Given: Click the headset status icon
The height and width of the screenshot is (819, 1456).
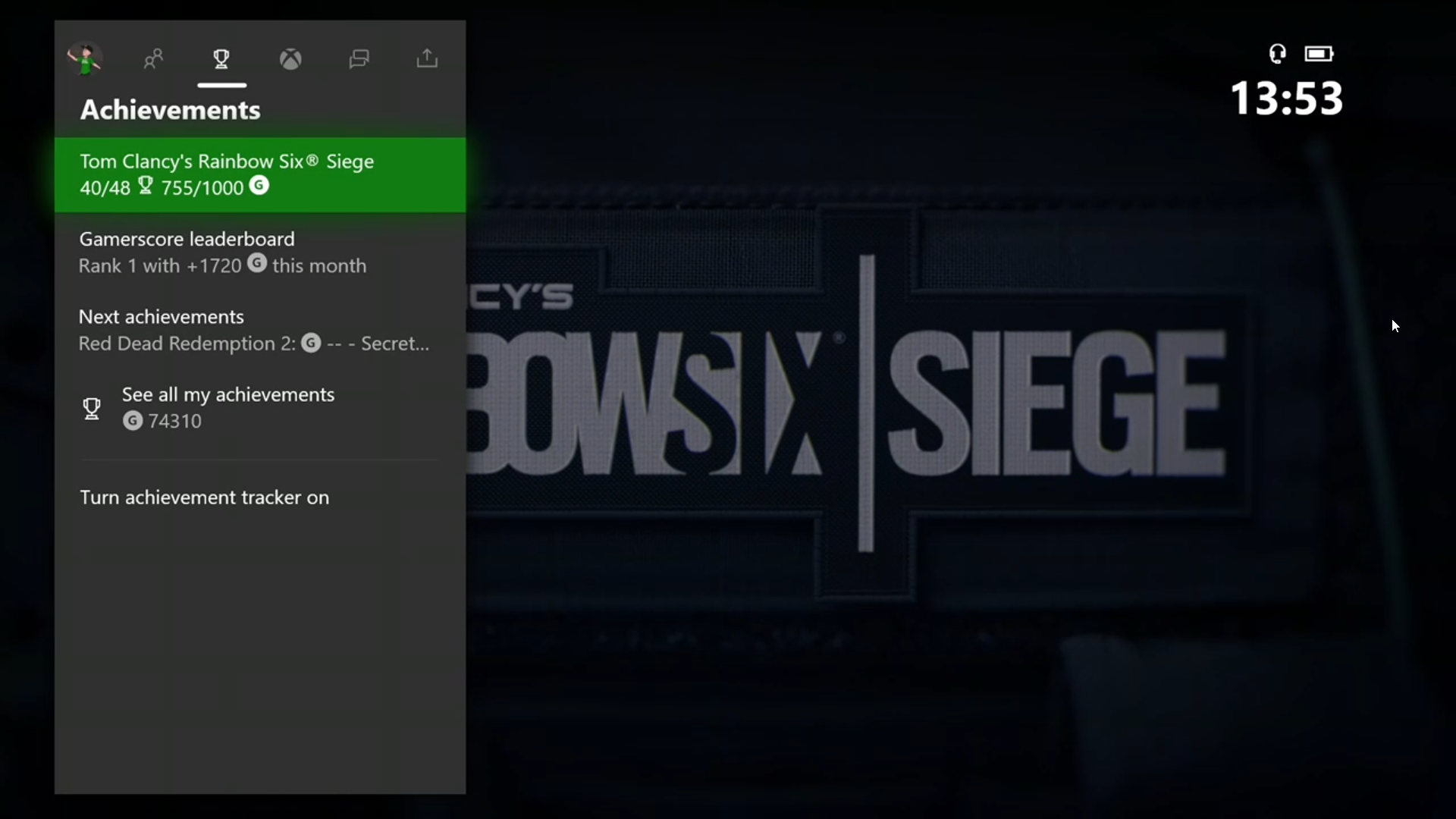Looking at the screenshot, I should coord(1278,54).
